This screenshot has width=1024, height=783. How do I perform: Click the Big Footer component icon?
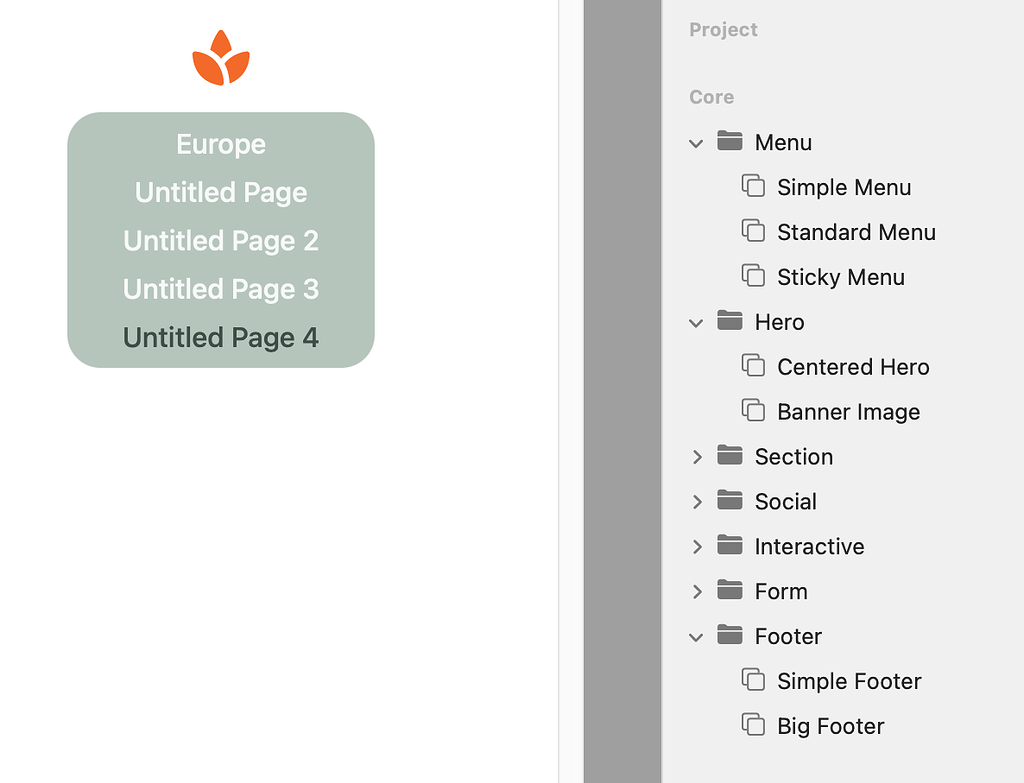click(x=755, y=726)
